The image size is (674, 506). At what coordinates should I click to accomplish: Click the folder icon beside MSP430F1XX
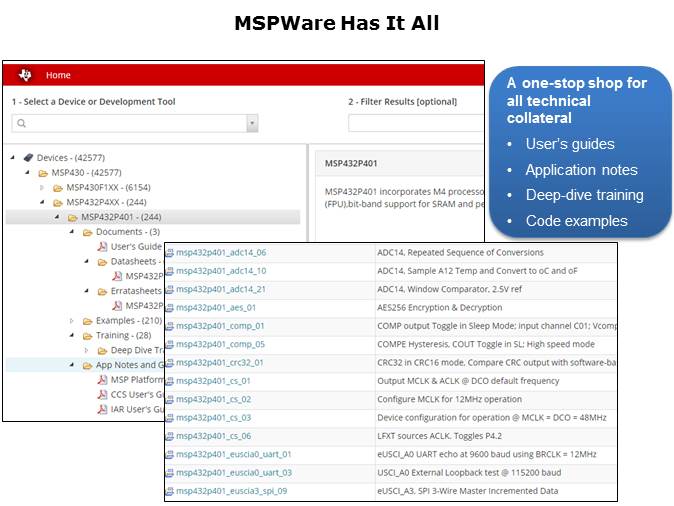click(58, 188)
